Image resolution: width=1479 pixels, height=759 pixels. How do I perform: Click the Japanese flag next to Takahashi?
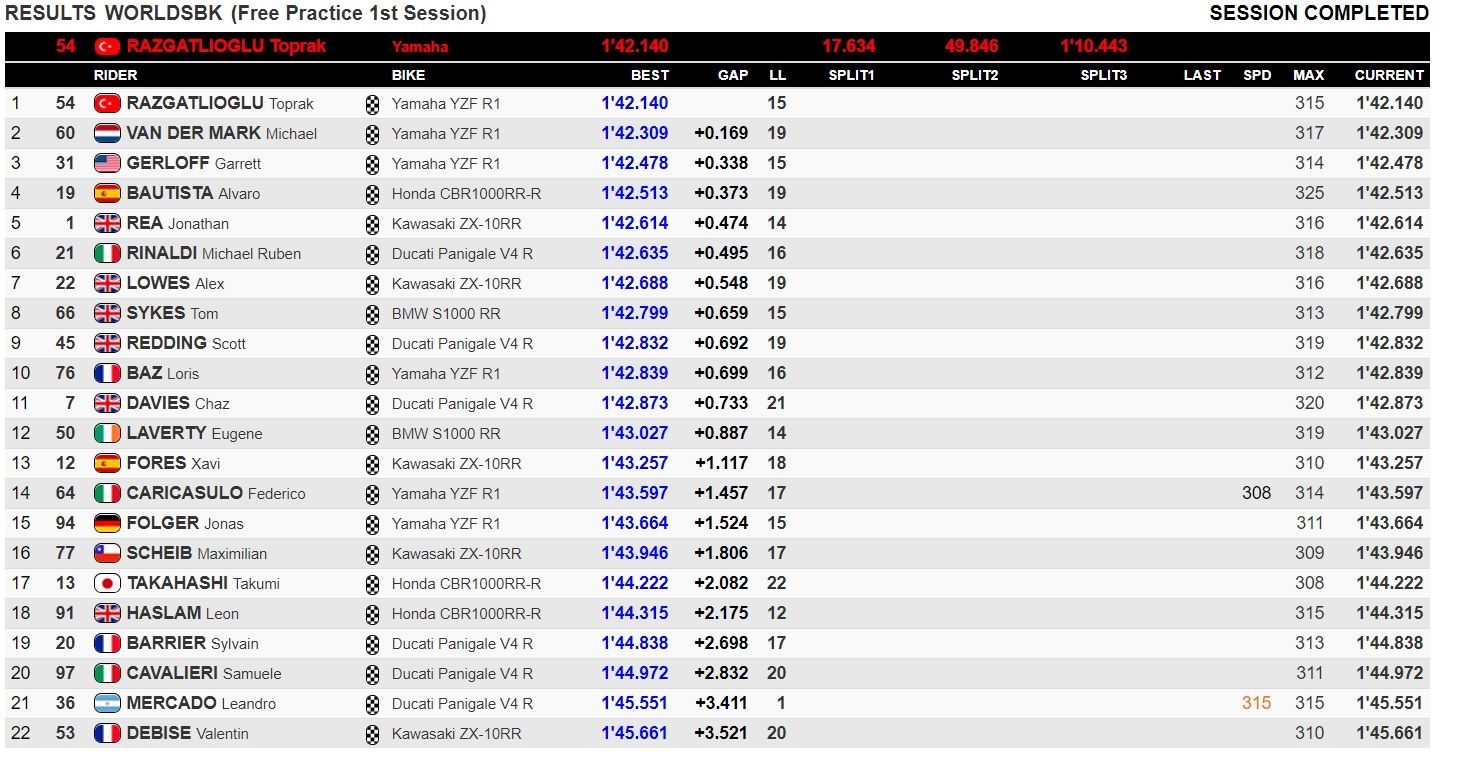[x=107, y=583]
